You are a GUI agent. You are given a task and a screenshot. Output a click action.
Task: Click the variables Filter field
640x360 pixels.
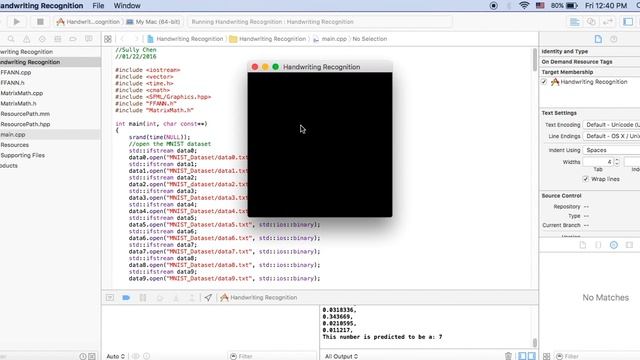271,356
